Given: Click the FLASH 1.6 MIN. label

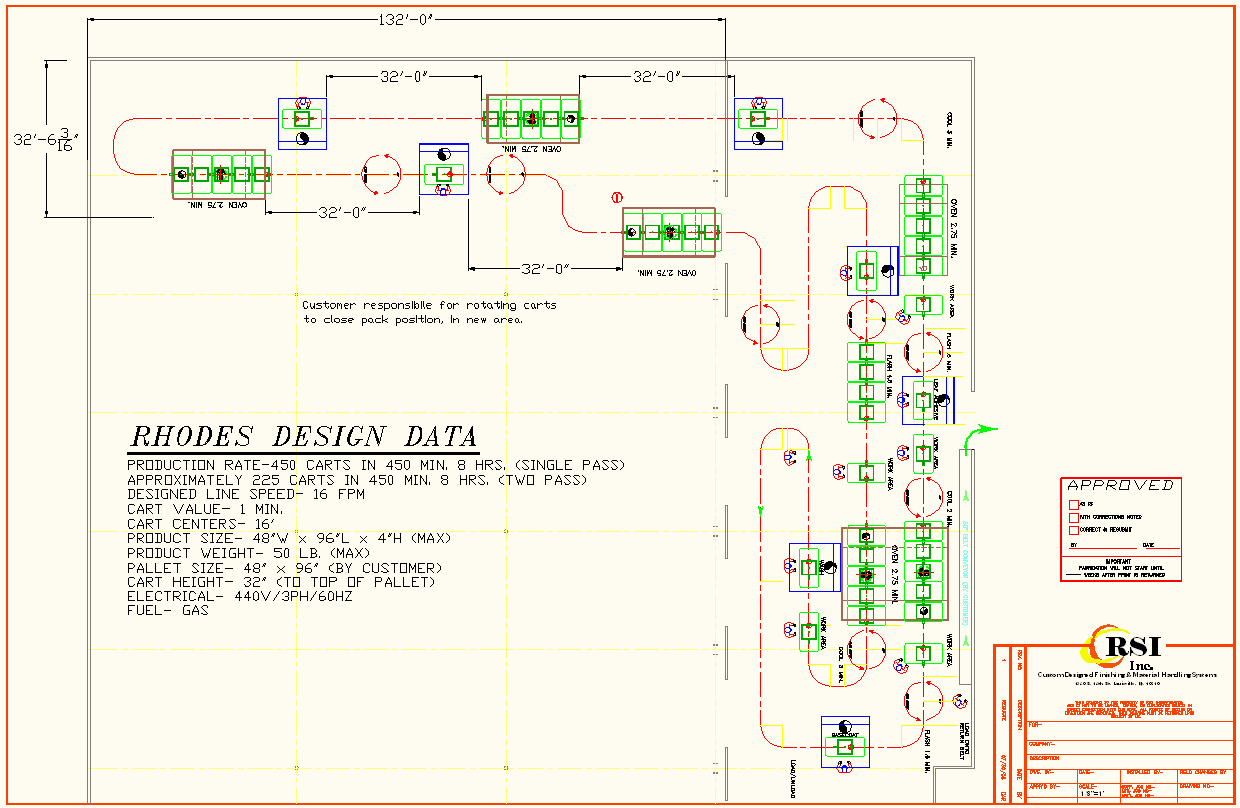Looking at the screenshot, I should tap(929, 751).
